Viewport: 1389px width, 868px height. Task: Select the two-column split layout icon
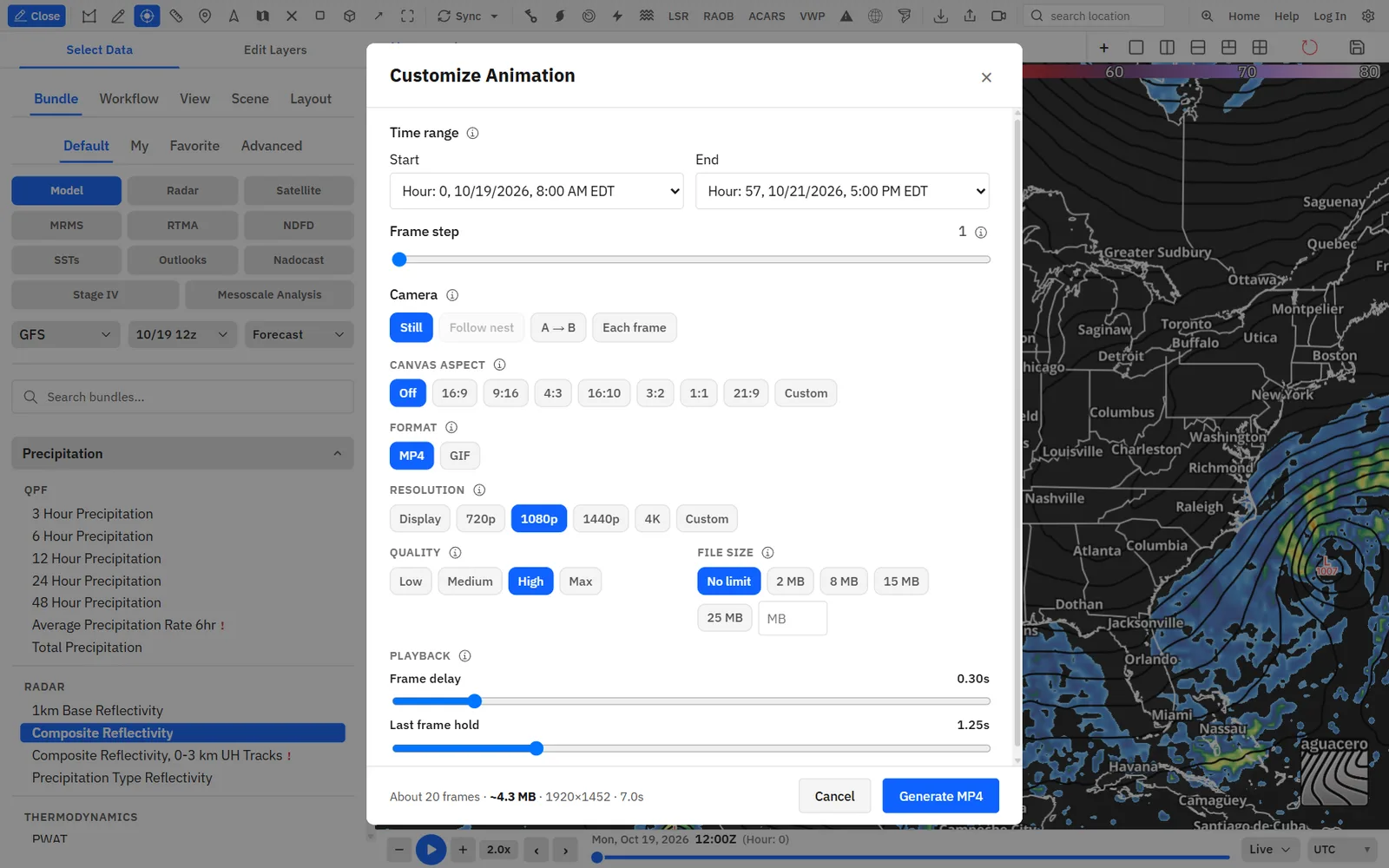coord(1167,48)
